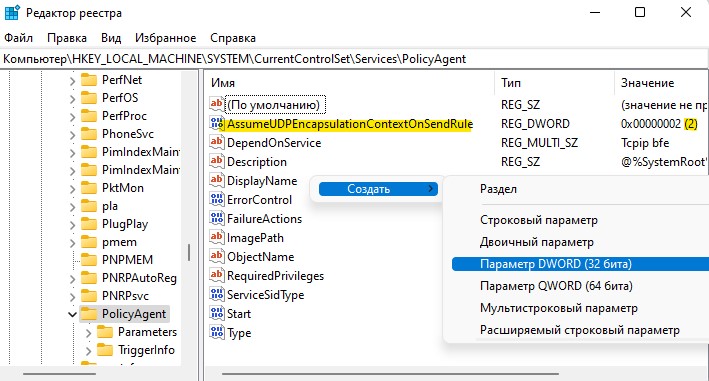
Task: Select Параметр DWORD (32 бита)
Action: pyautogui.click(x=580, y=264)
